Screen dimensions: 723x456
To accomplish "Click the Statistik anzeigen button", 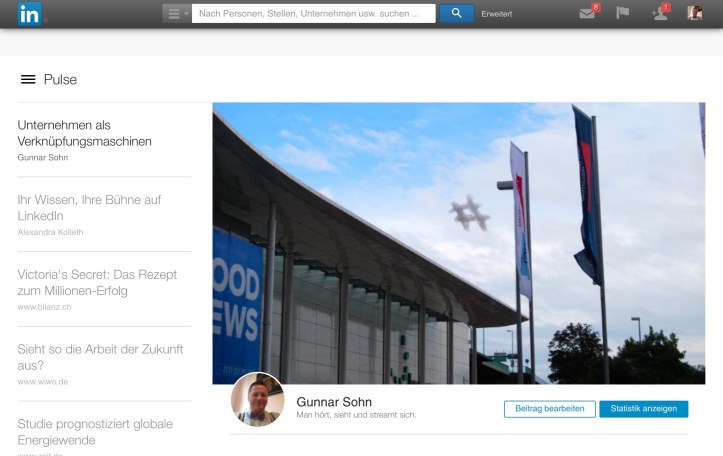I will point(643,409).
